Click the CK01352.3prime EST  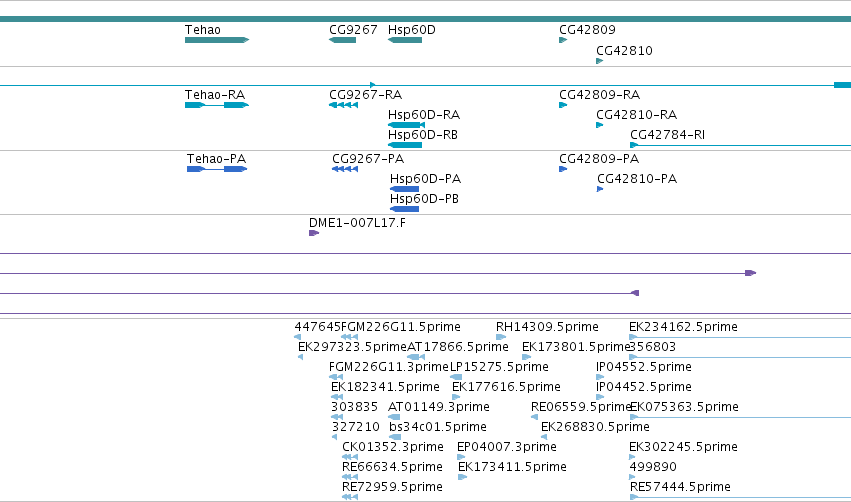pos(350,457)
